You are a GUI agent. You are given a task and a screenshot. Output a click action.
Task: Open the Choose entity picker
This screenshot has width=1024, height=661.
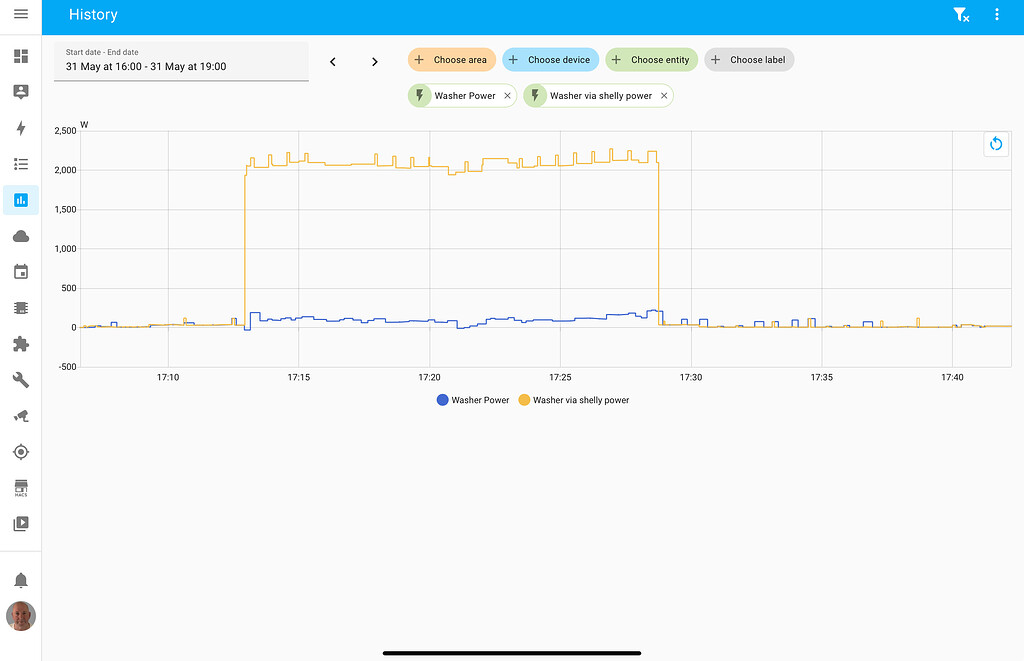pyautogui.click(x=651, y=59)
